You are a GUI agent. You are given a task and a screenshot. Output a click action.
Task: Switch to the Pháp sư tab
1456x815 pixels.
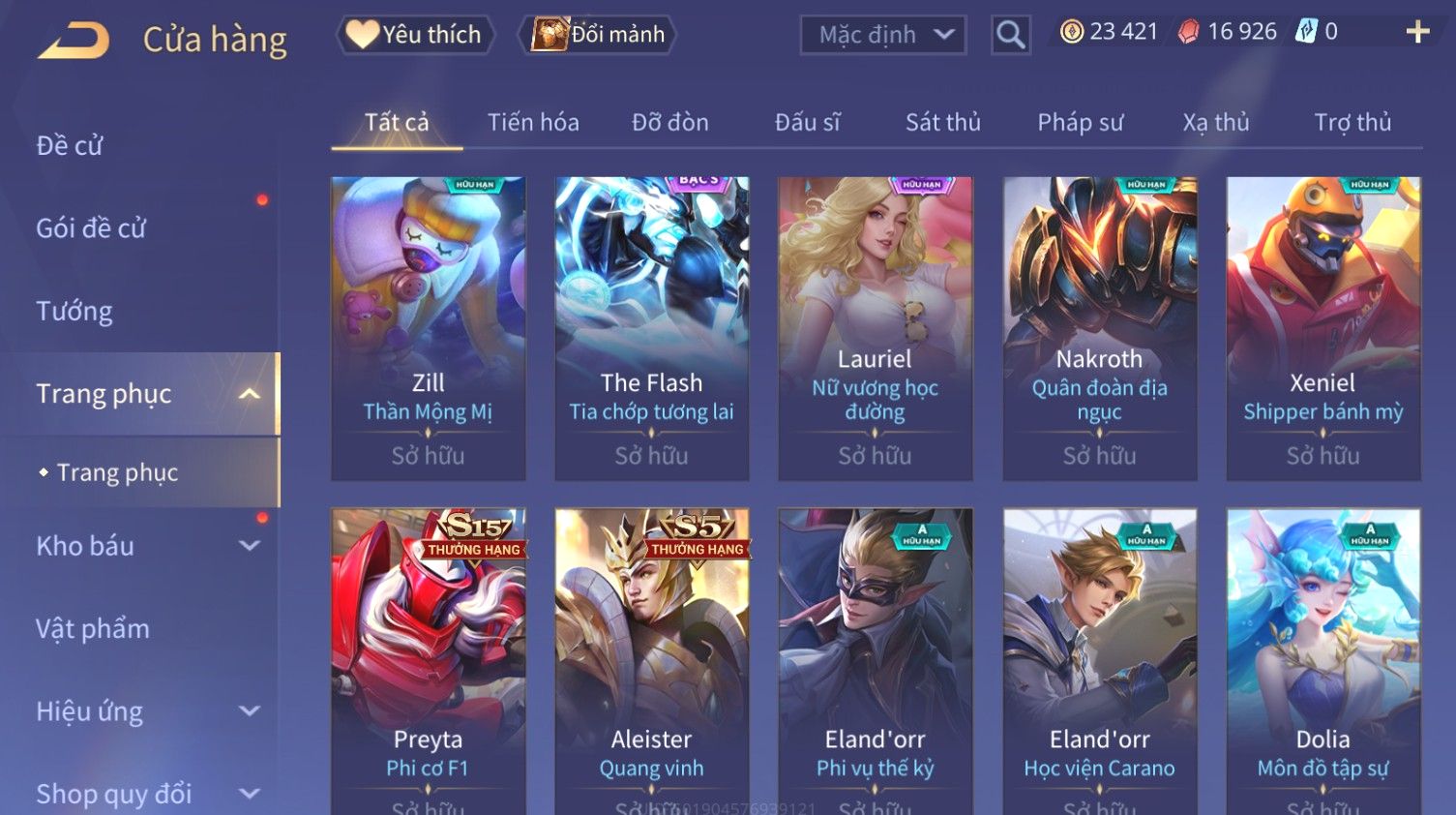1080,123
